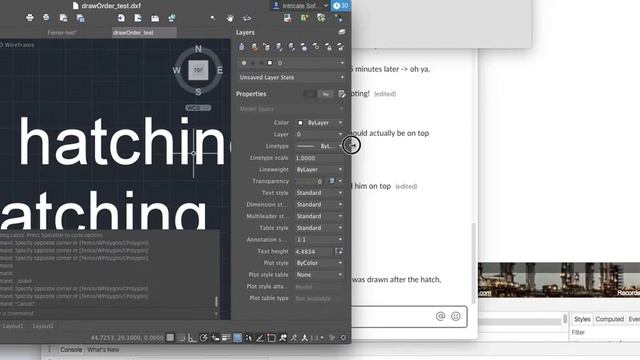This screenshot has height=360, width=640.
Task: Click the E direction on the compass
Action: 220,70
